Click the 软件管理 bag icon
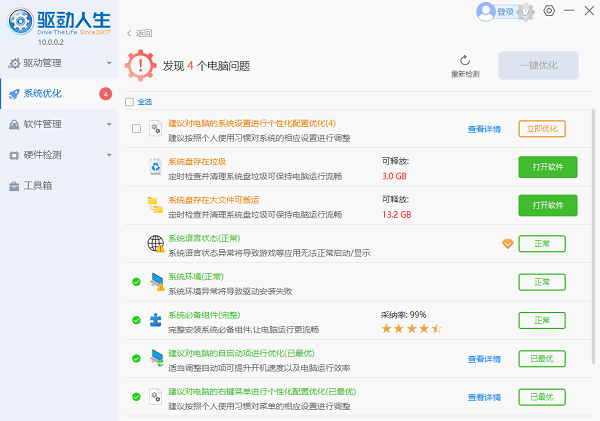600x421 pixels. coord(14,124)
